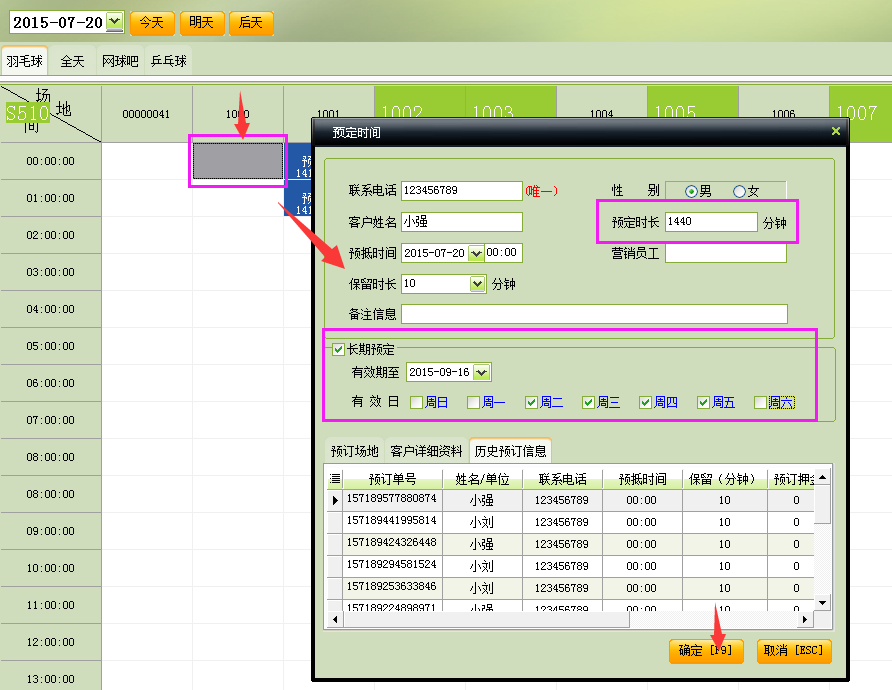Click the 联系电话 input field

[x=461, y=191]
